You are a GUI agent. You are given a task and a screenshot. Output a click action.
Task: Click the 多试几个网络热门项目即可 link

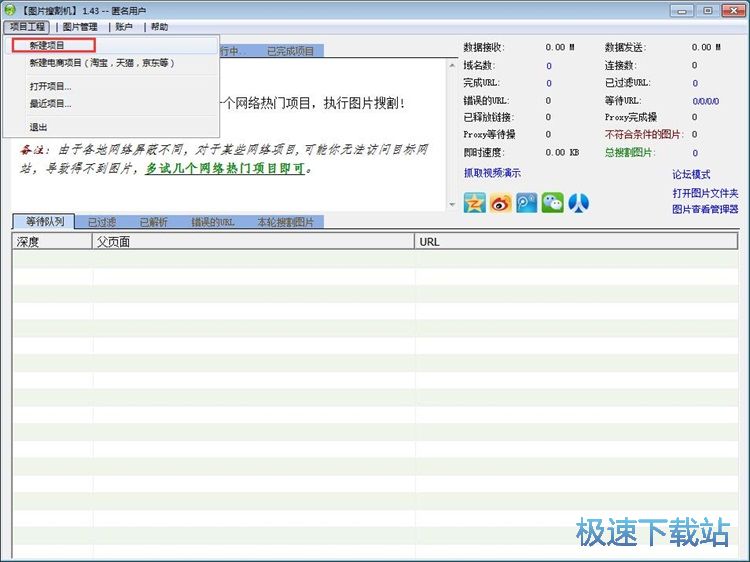(x=225, y=169)
